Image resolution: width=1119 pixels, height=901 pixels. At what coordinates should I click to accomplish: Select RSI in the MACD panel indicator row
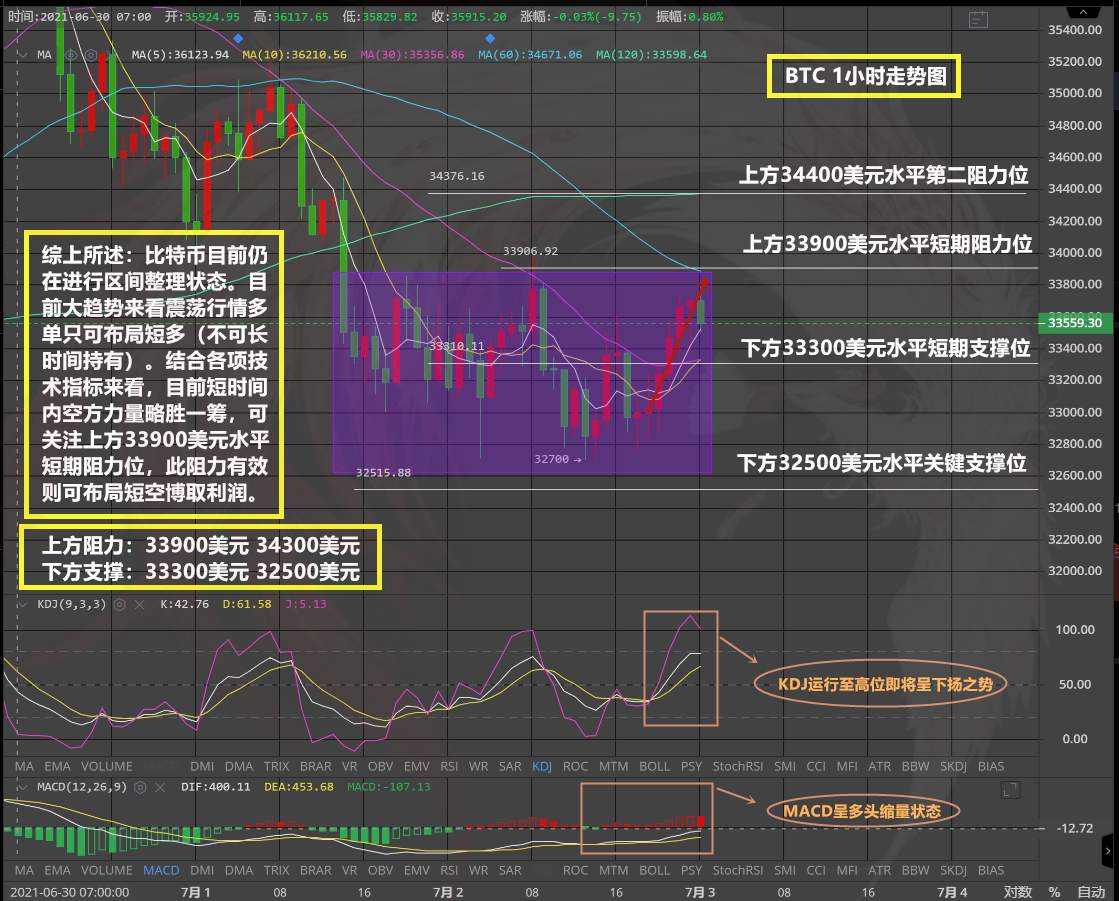[449, 870]
